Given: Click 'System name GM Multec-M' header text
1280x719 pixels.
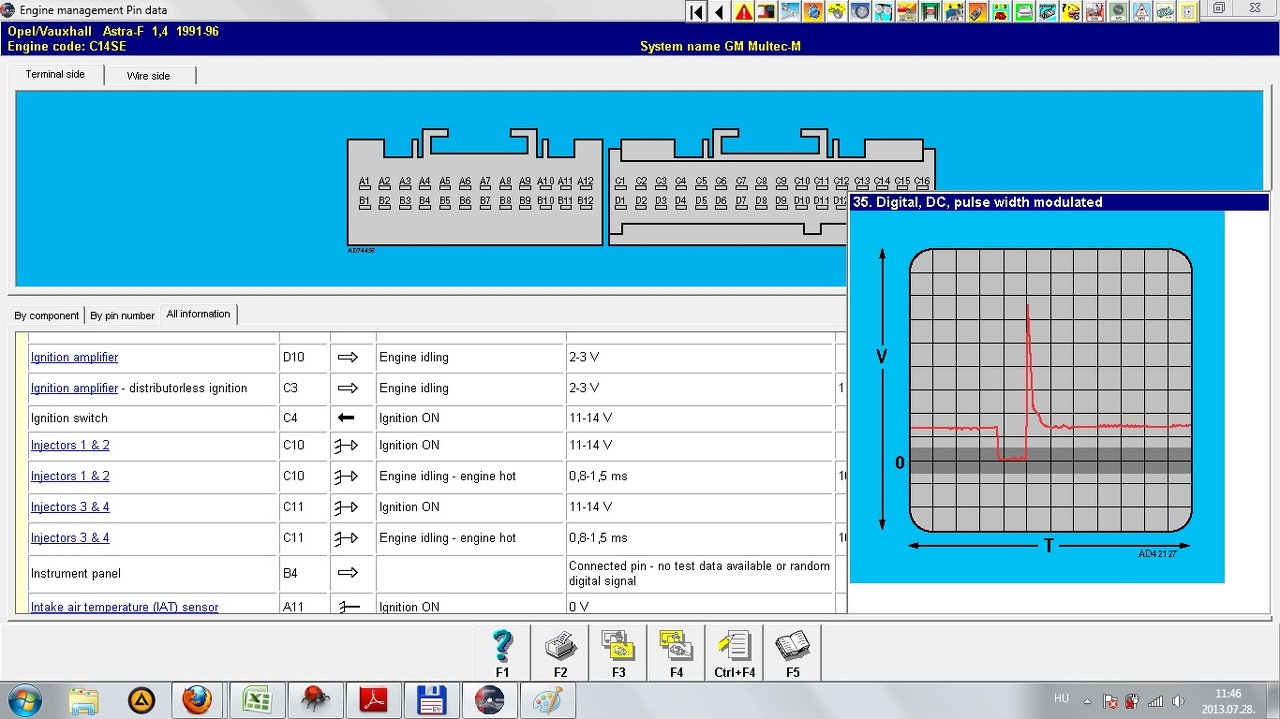Looking at the screenshot, I should tap(720, 46).
